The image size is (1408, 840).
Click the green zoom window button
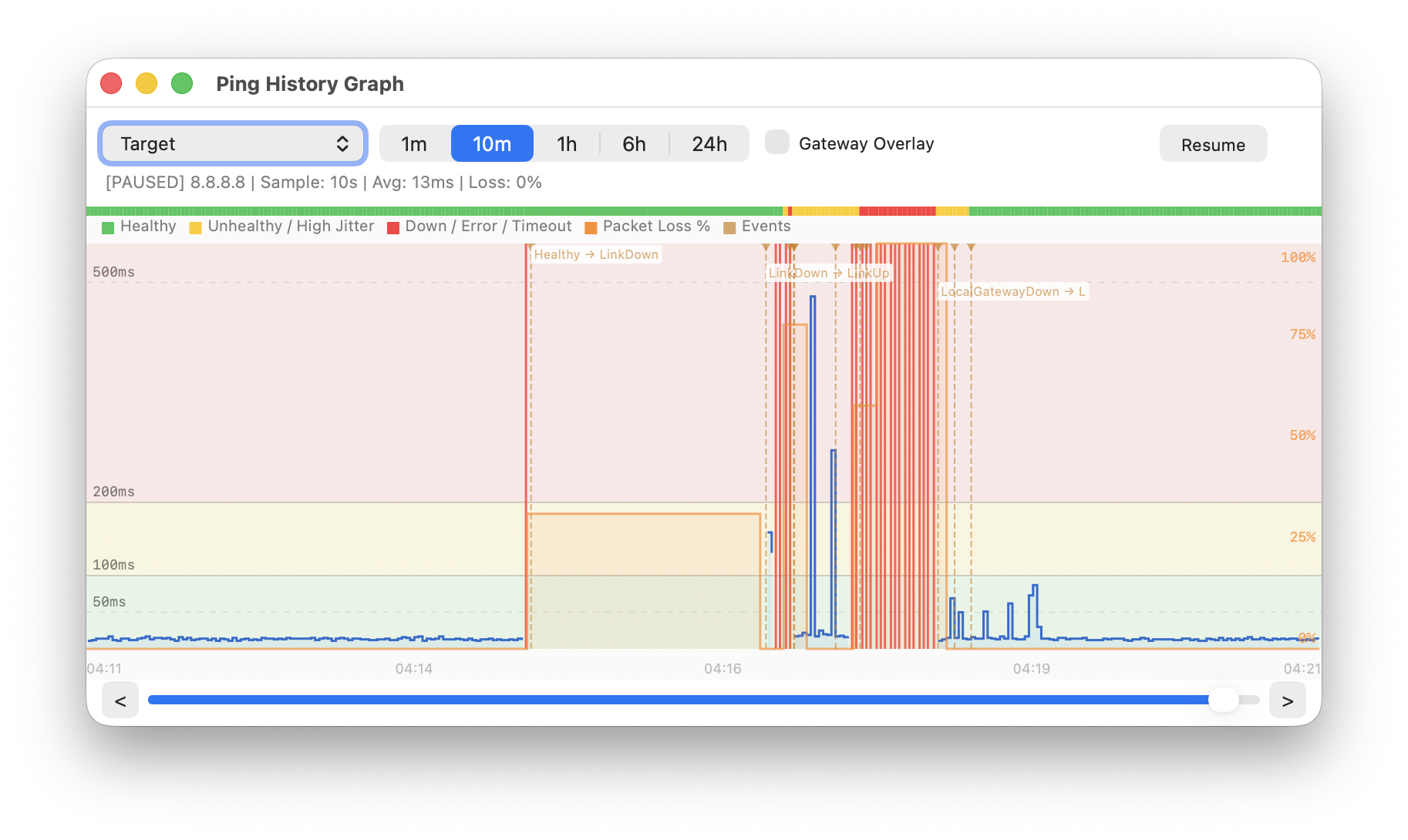tap(182, 83)
